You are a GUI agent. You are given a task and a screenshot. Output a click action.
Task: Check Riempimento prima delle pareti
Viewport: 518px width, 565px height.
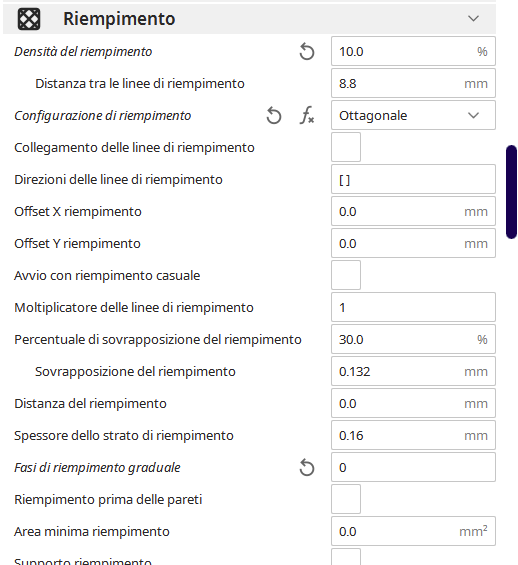[x=346, y=499]
